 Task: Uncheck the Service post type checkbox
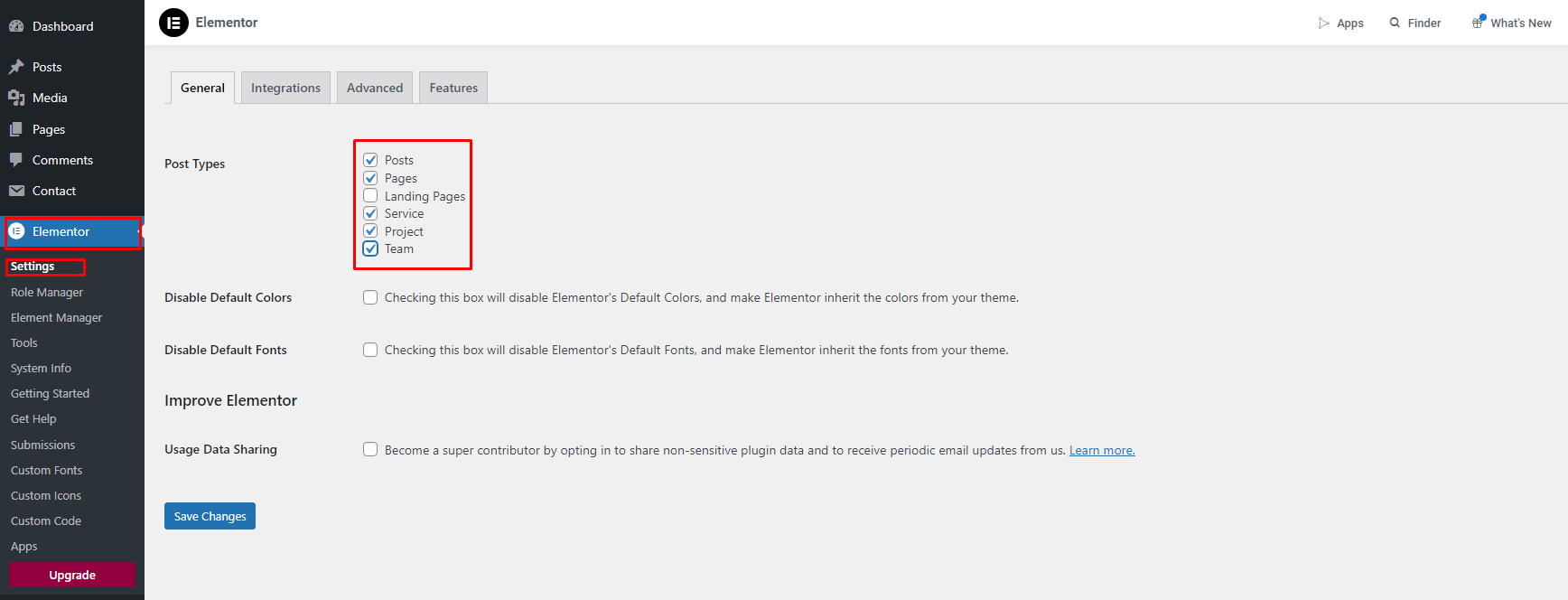tap(370, 213)
